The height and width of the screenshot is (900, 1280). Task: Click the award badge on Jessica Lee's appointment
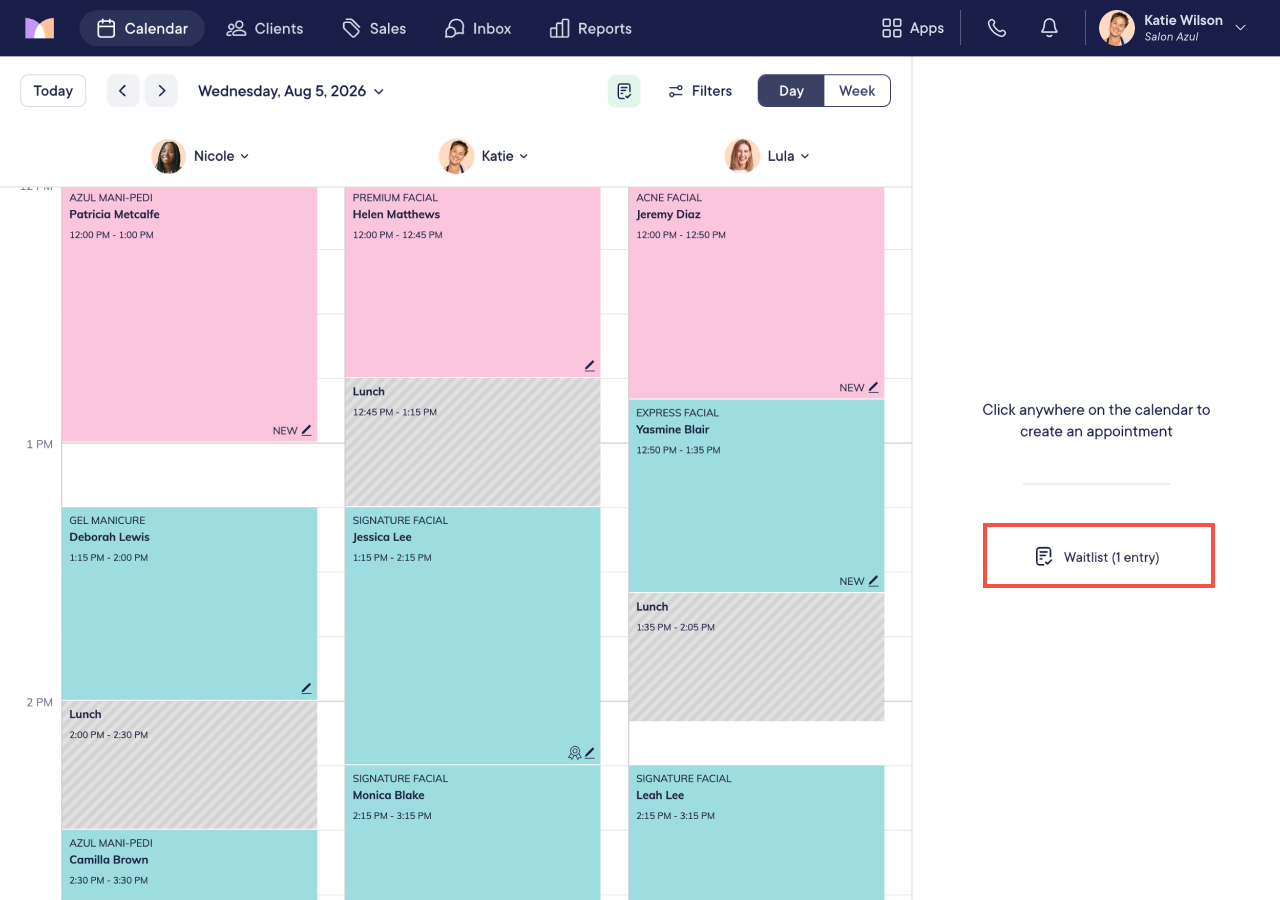coord(575,753)
